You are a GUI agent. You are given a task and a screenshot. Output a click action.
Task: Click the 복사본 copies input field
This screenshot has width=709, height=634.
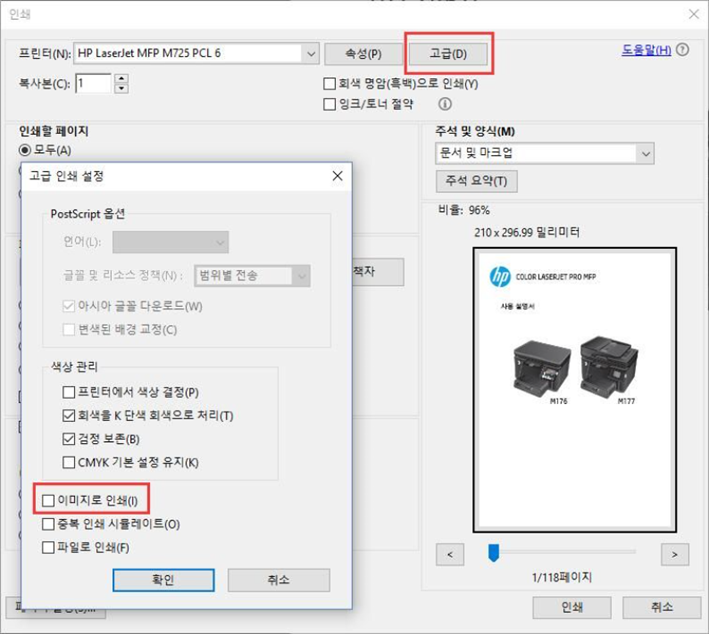(x=93, y=84)
